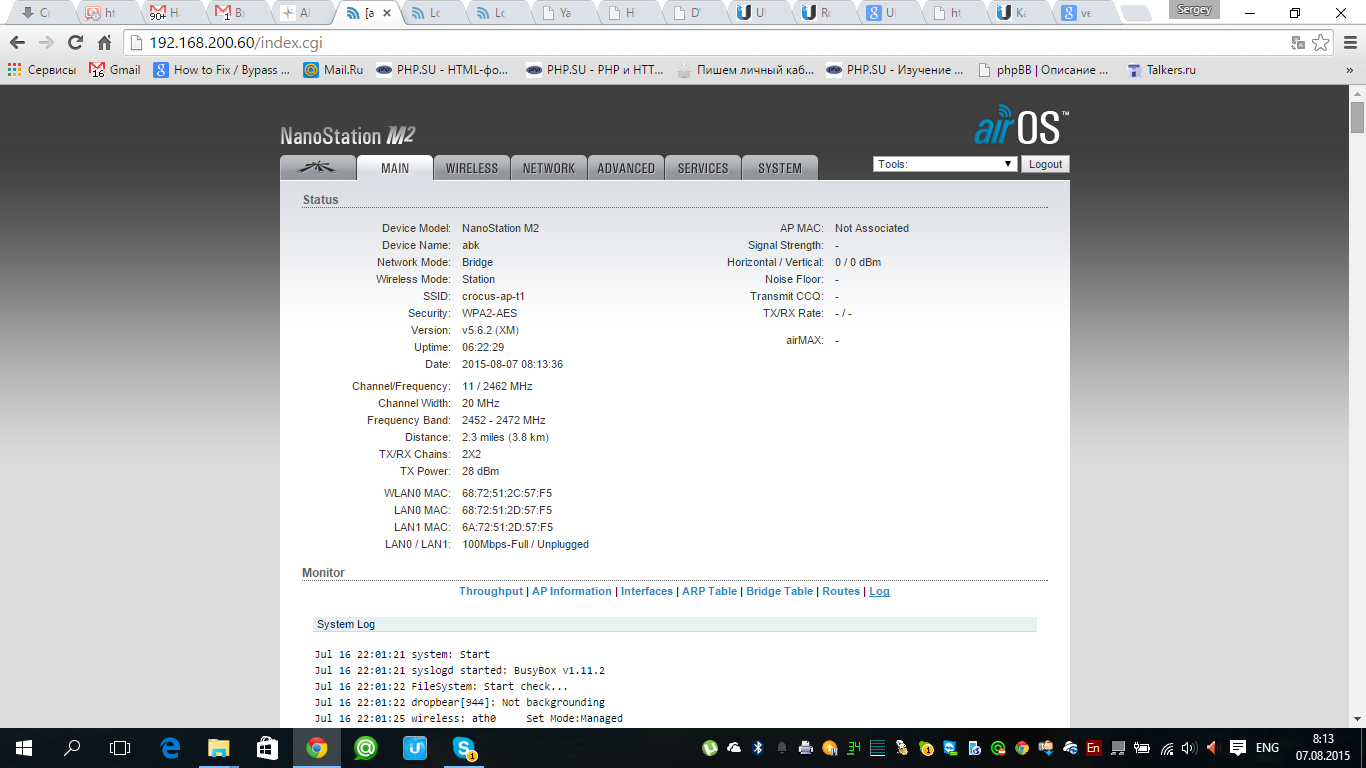
Task: Open the Windows Start menu
Action: point(24,747)
